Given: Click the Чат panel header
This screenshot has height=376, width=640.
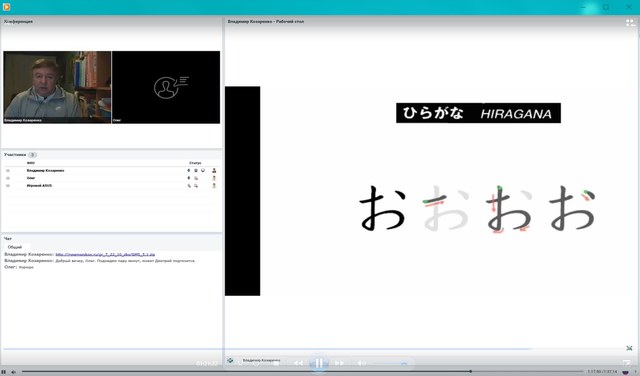Looking at the screenshot, I should tap(8, 238).
